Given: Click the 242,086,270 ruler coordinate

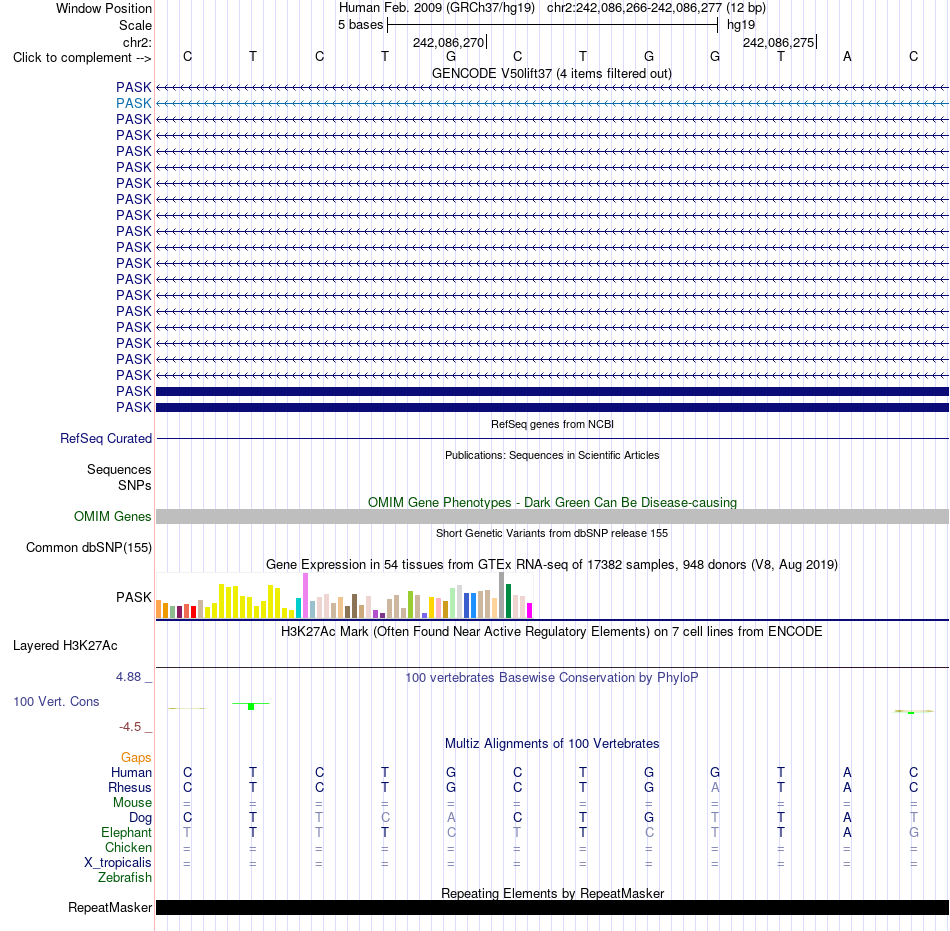Looking at the screenshot, I should tap(448, 42).
